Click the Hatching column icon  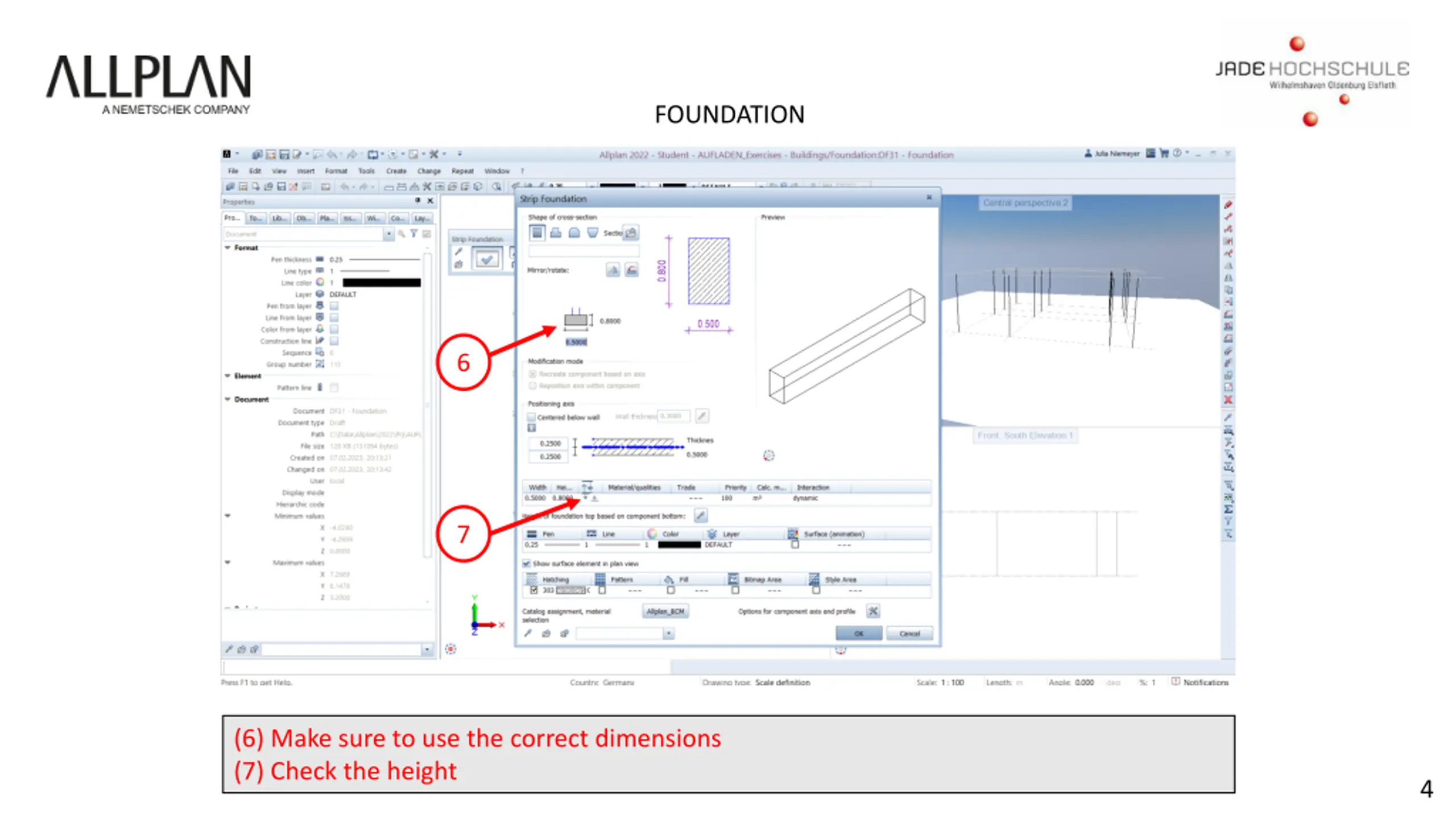532,580
